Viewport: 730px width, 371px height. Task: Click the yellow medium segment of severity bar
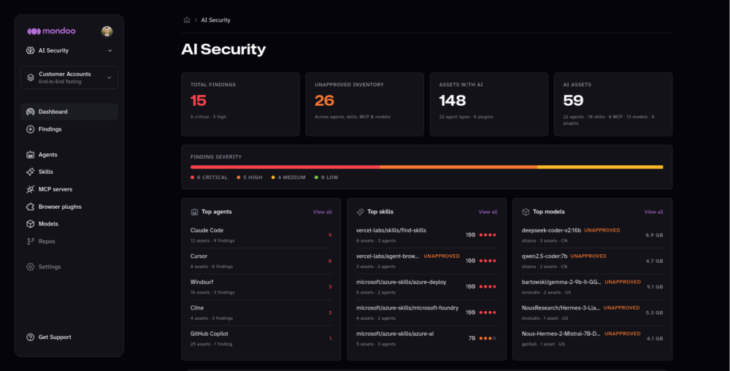click(x=600, y=167)
